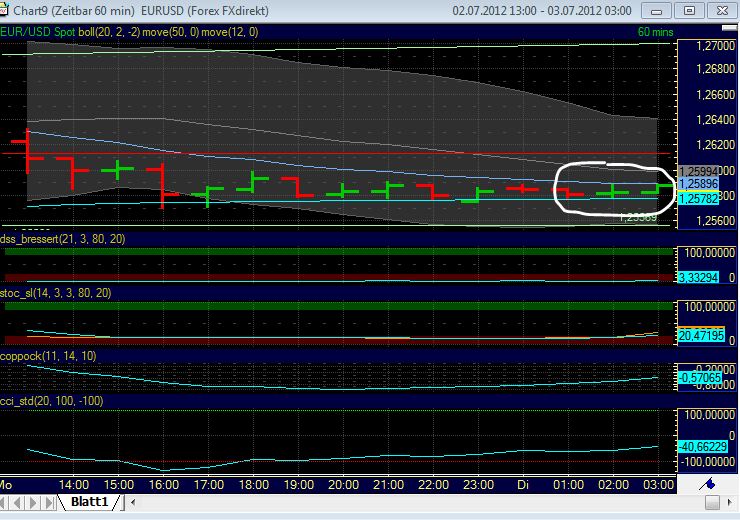Click the 03:00 time axis label
This screenshot has width=740, height=520.
[x=659, y=485]
